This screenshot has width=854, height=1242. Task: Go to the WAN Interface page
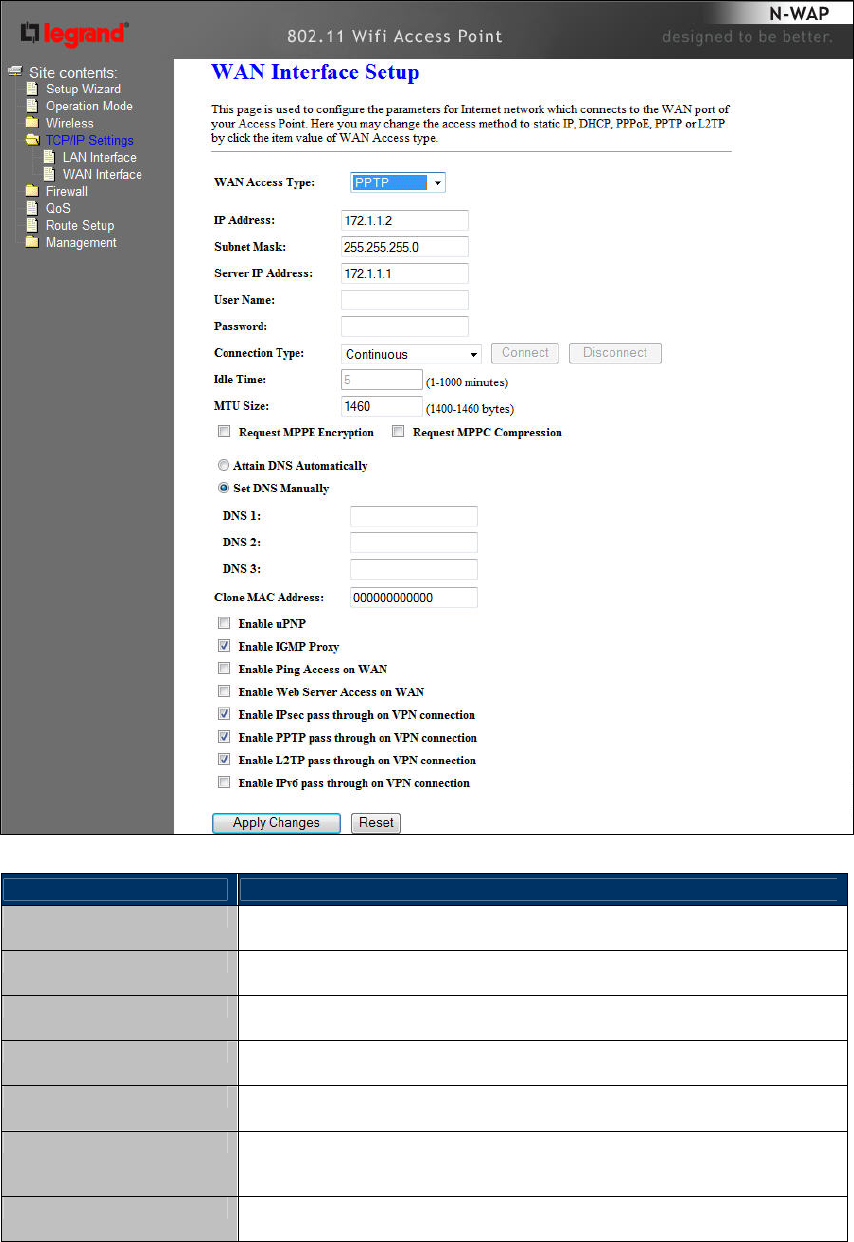pyautogui.click(x=102, y=174)
